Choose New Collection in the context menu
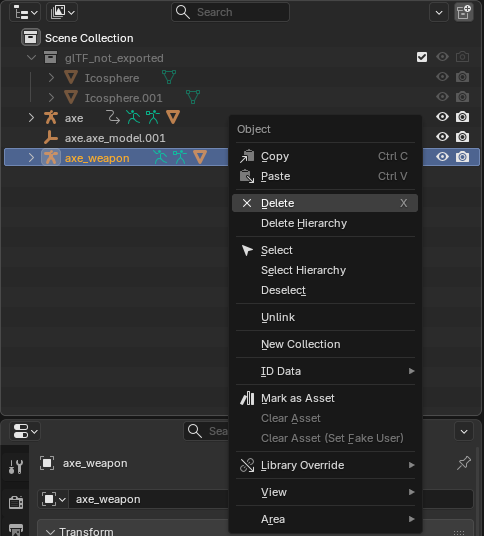 (325, 344)
